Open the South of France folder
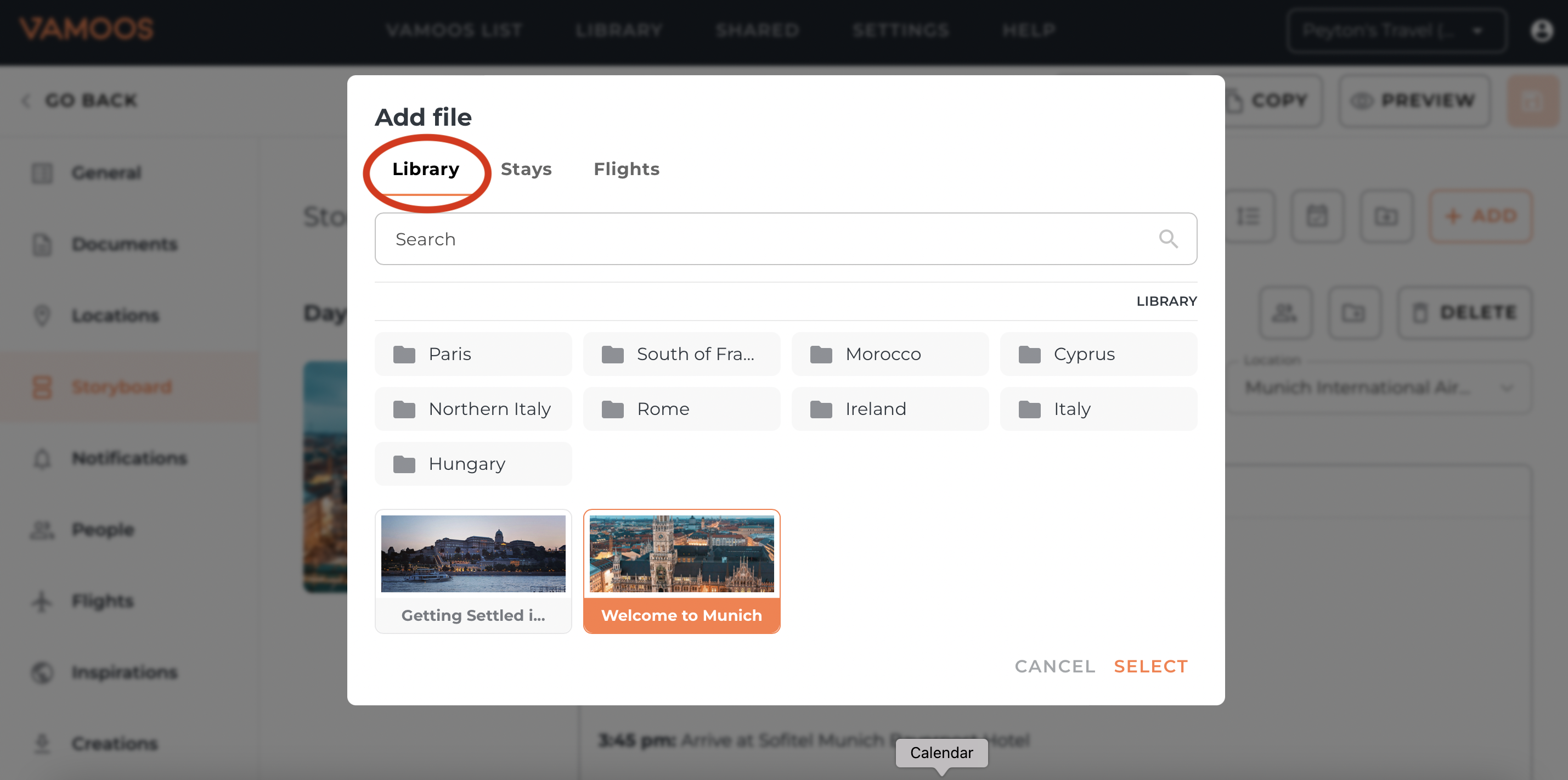 681,353
